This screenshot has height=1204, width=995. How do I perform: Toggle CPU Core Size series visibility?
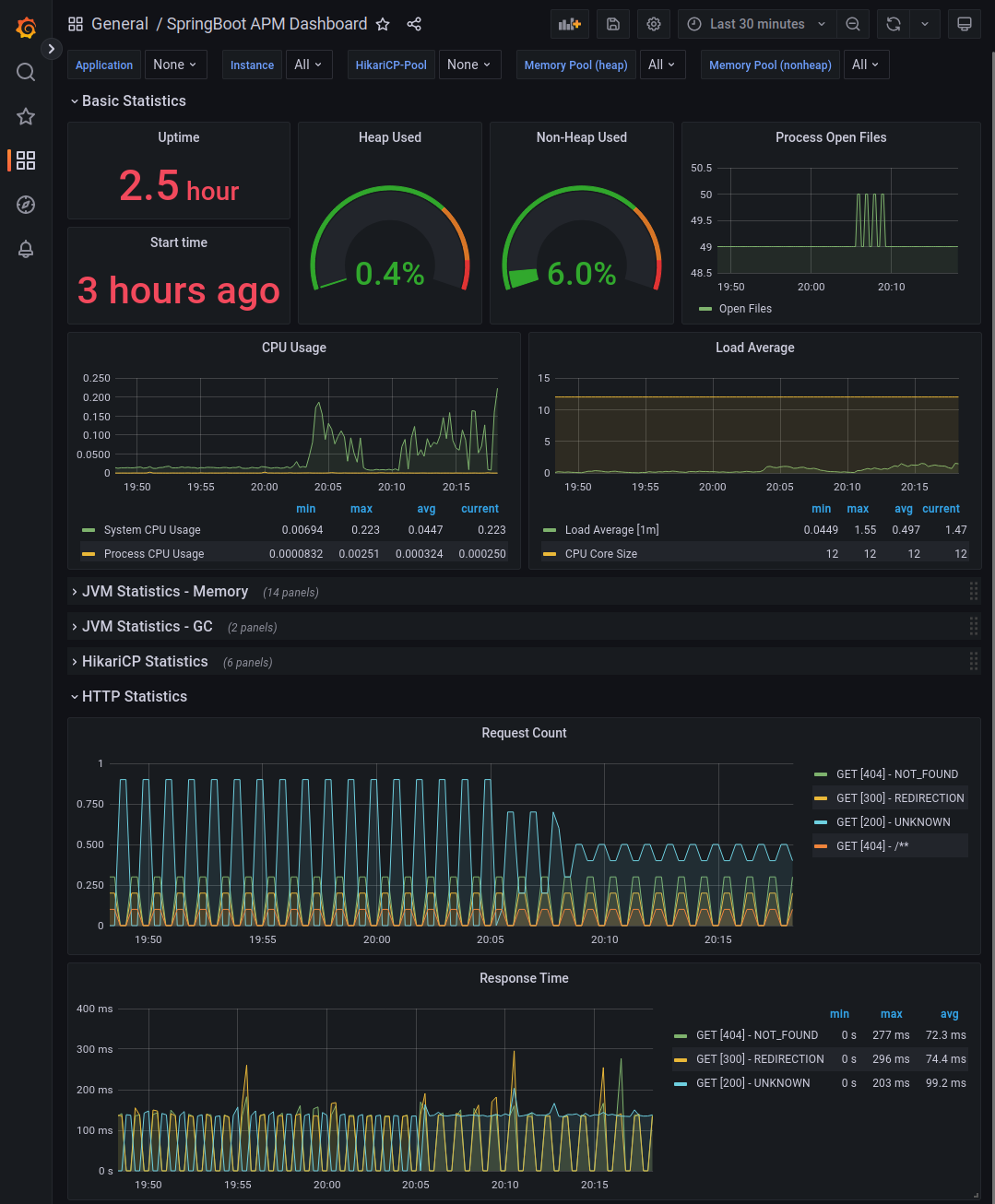[x=601, y=554]
